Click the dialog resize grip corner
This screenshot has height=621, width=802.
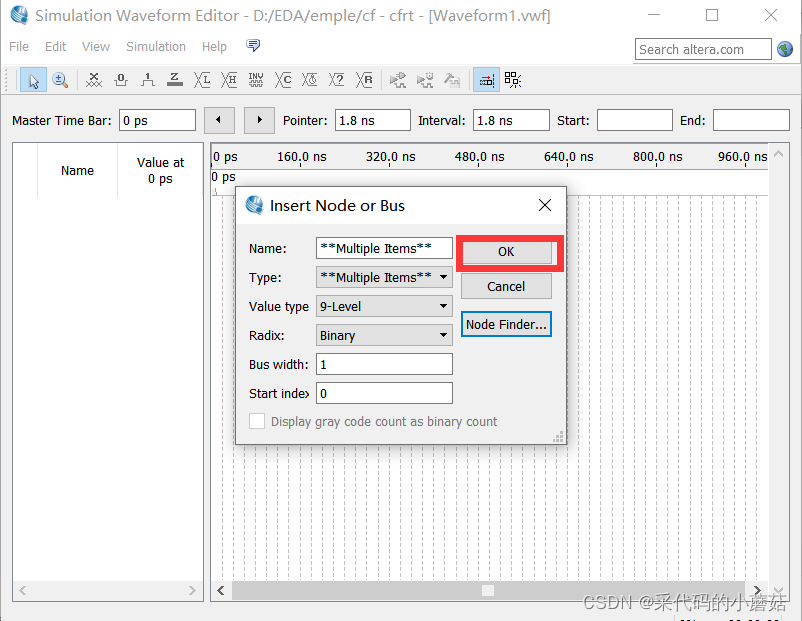point(559,436)
